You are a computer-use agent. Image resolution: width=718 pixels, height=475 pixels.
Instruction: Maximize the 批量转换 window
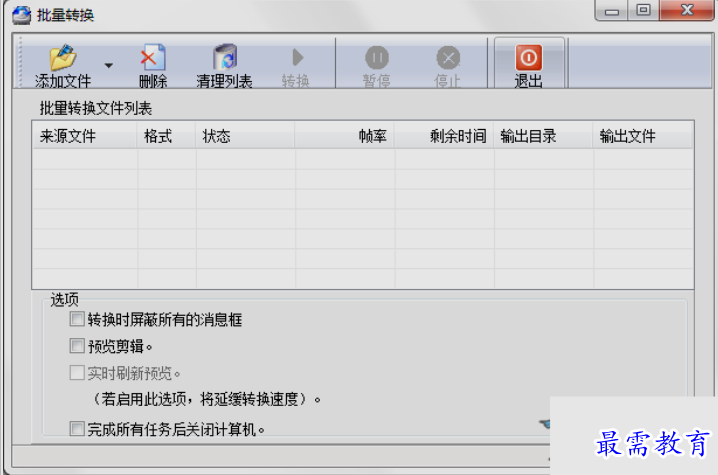click(643, 10)
